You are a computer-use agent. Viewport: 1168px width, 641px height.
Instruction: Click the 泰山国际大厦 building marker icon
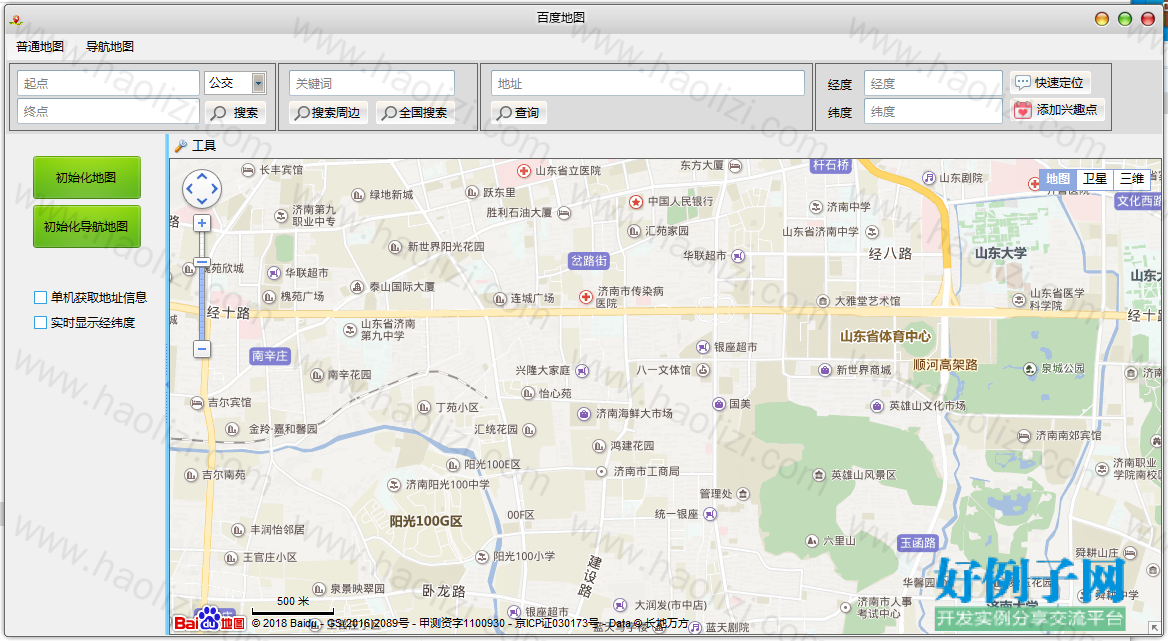click(358, 287)
